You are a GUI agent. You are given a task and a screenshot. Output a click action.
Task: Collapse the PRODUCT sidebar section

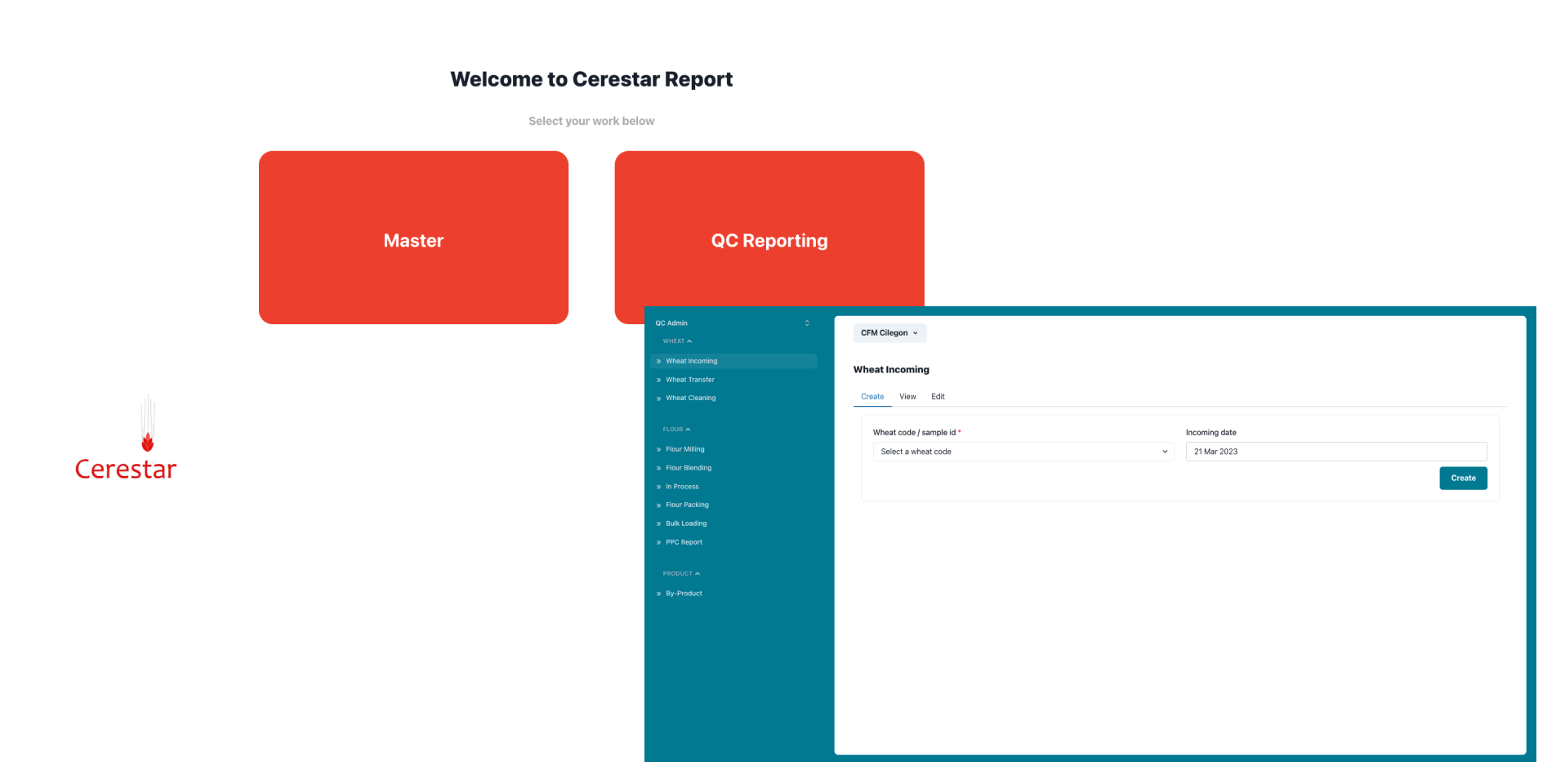681,574
